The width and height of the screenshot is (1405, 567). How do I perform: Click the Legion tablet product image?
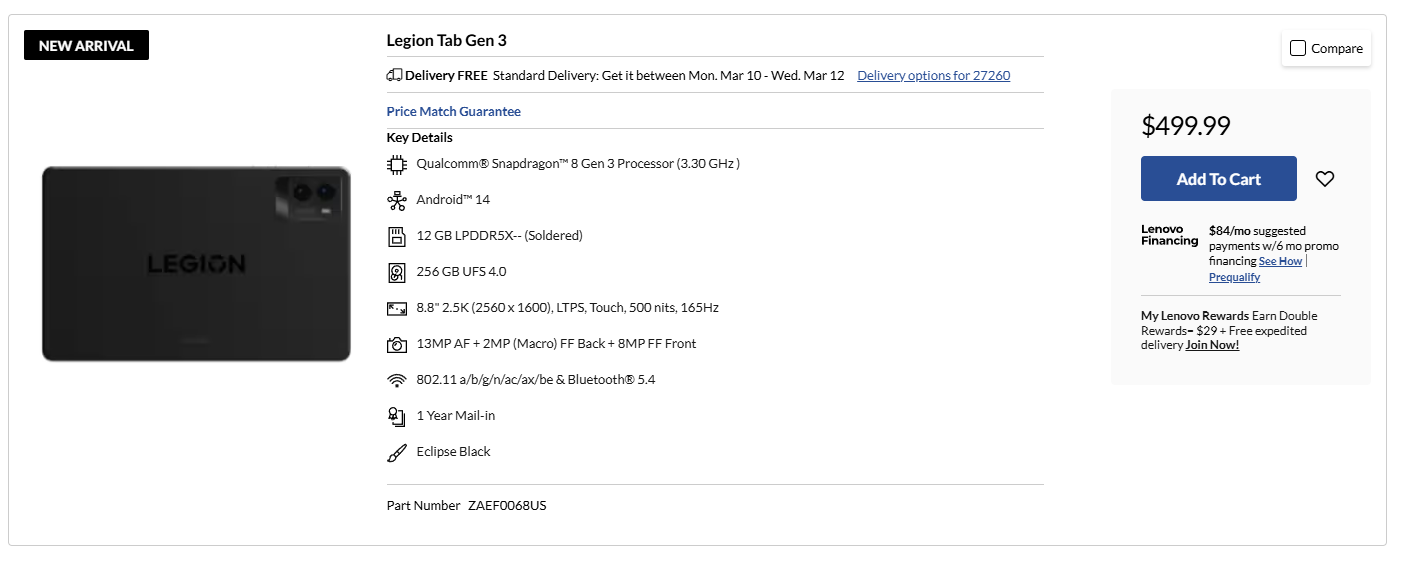[x=196, y=264]
